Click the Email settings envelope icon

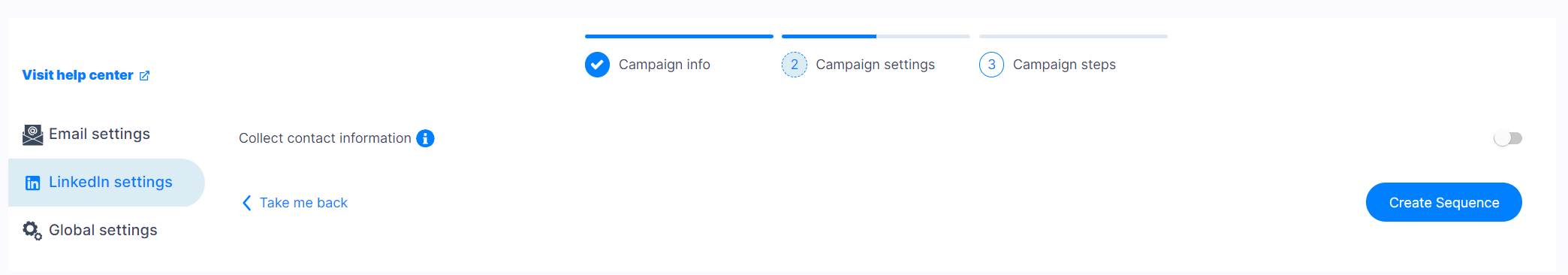32,134
